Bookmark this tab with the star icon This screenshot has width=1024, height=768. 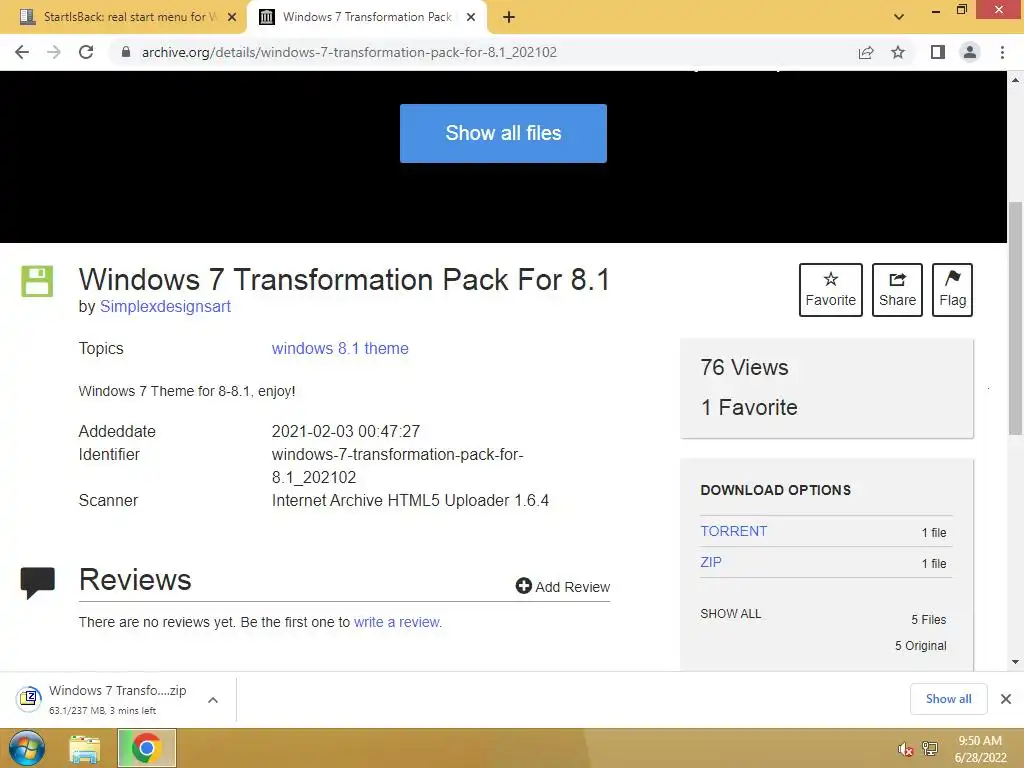tap(898, 52)
